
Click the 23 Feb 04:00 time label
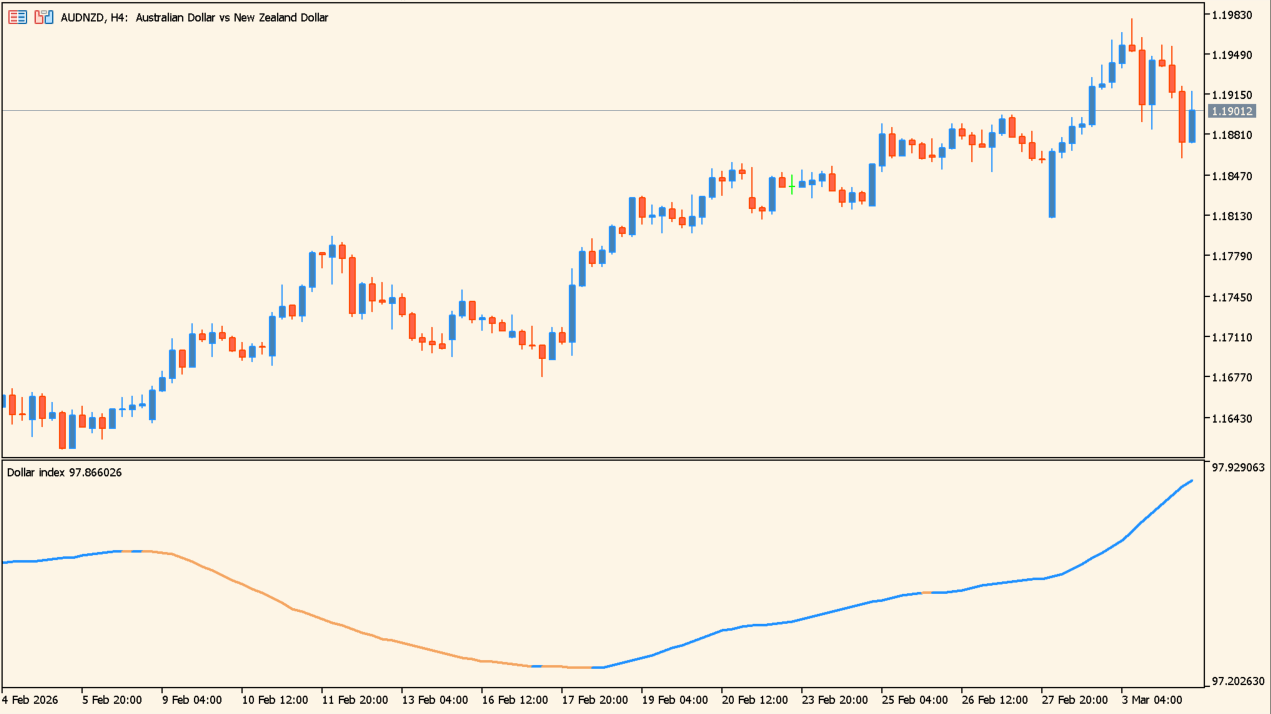coord(835,700)
